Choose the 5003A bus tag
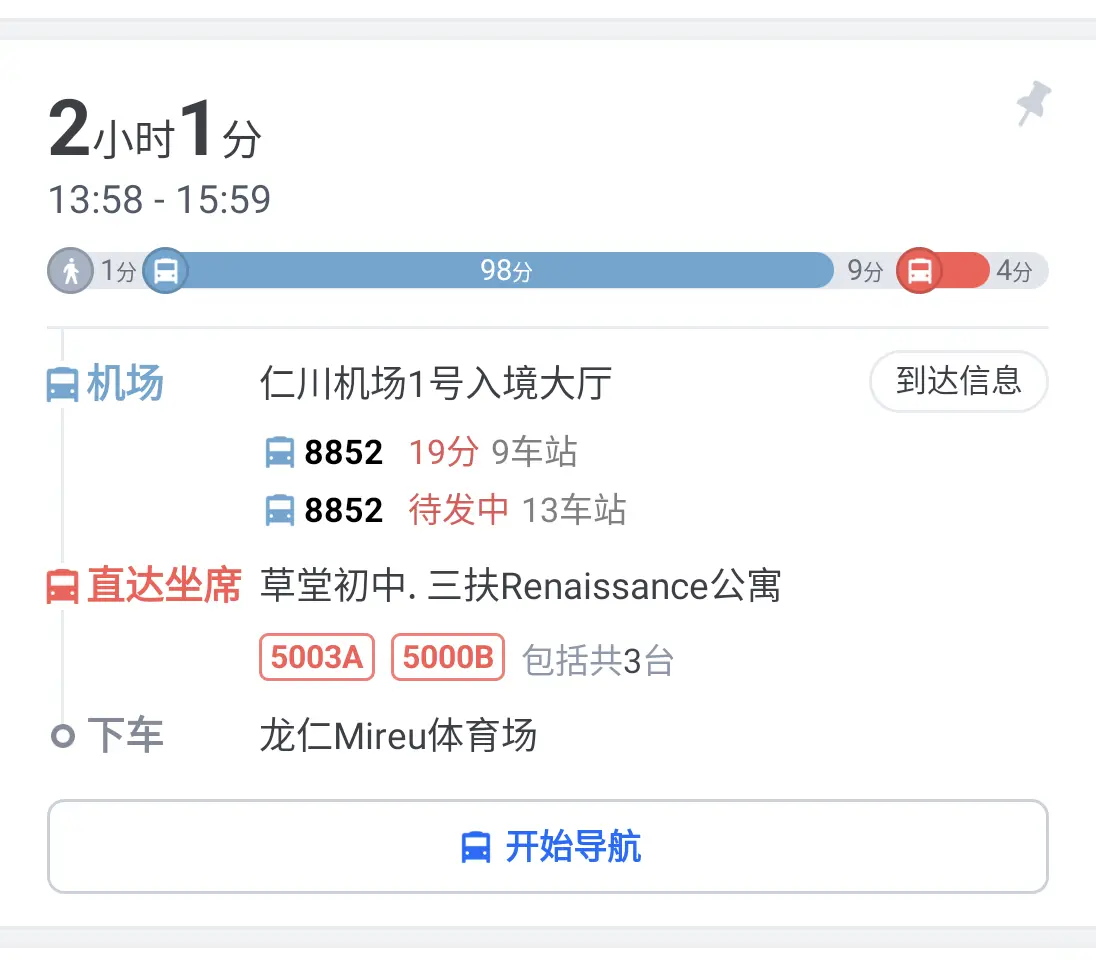The image size is (1096, 960). [317, 657]
